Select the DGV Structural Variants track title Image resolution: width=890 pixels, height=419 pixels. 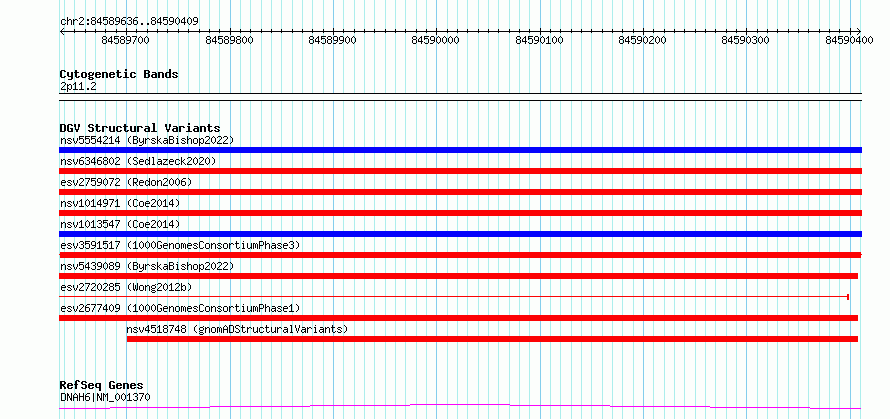coord(140,128)
